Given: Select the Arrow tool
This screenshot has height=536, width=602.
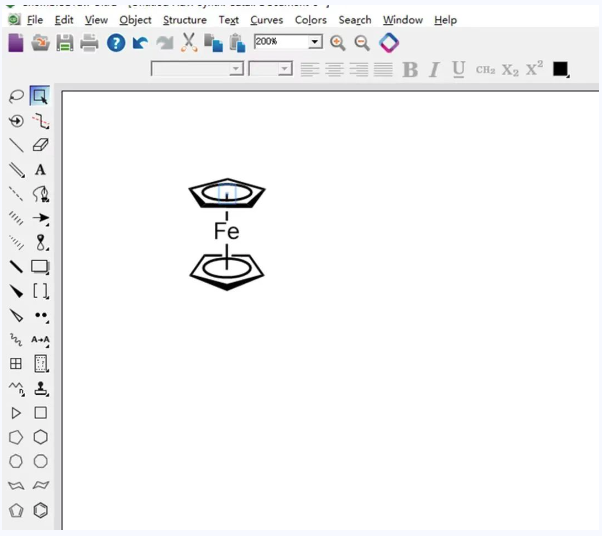Looking at the screenshot, I should [40, 218].
